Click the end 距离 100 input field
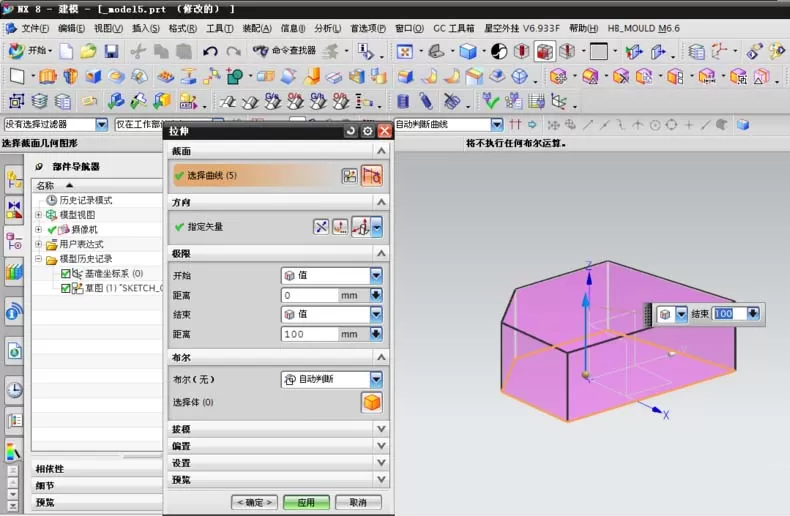790x516 pixels. coord(310,334)
